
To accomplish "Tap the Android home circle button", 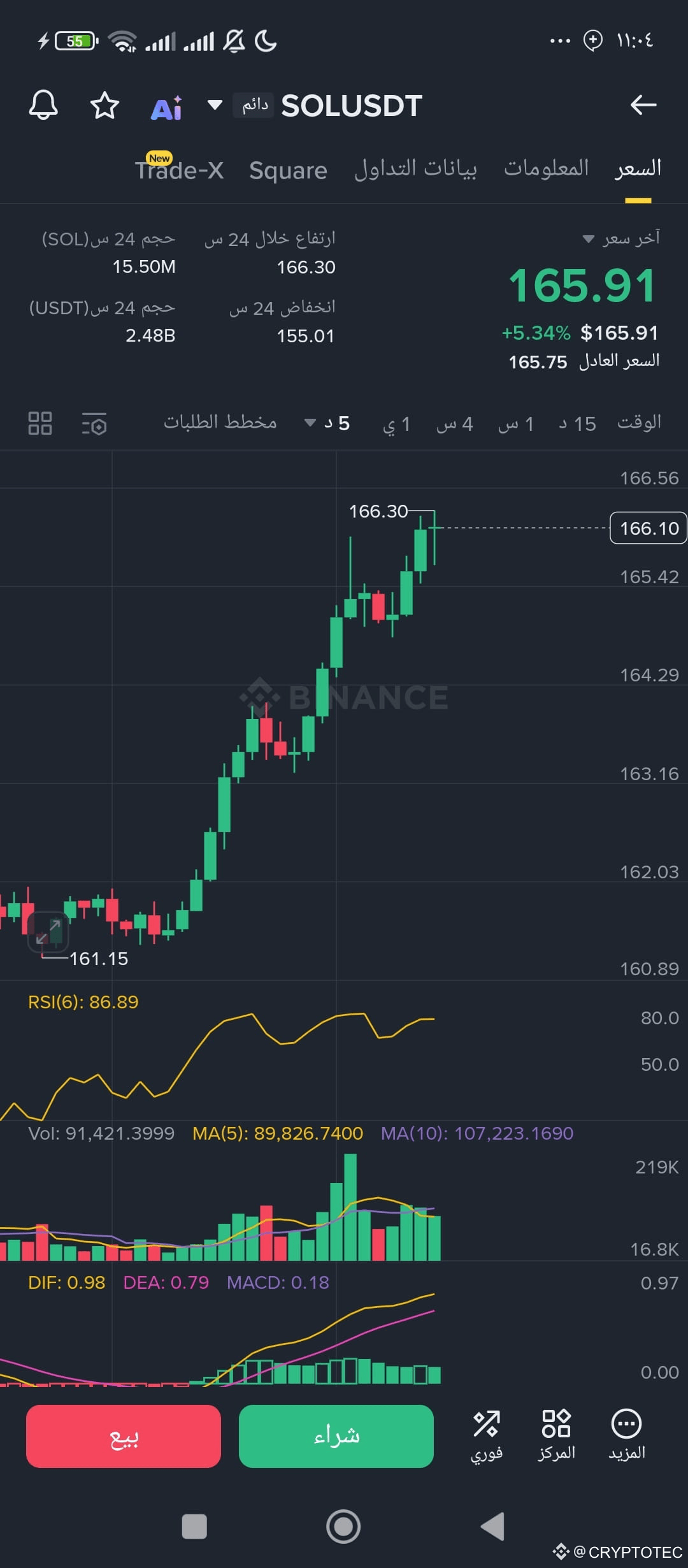I will point(343,1527).
